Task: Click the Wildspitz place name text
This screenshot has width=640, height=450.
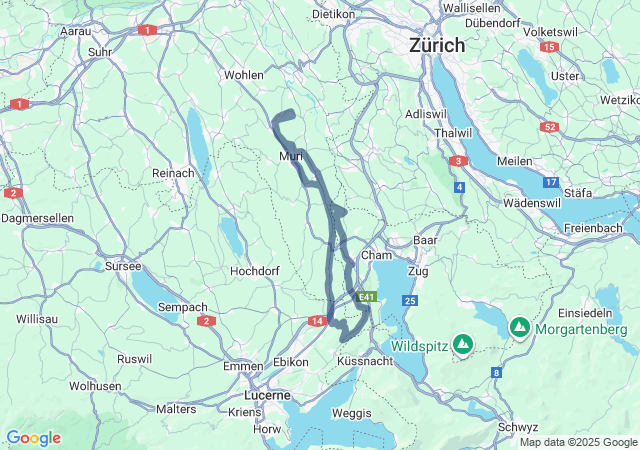Action: [x=420, y=346]
